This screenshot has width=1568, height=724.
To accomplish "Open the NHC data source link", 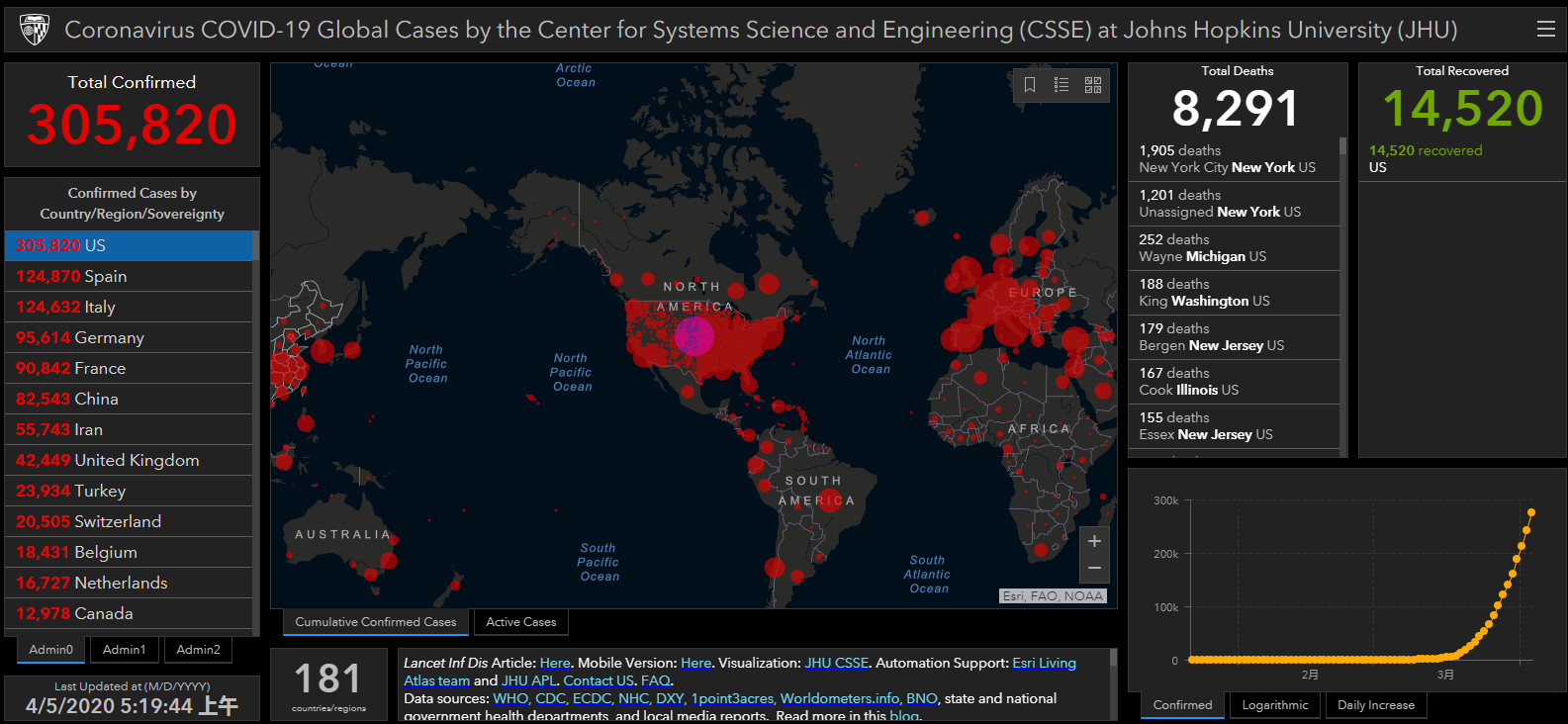I will [633, 698].
